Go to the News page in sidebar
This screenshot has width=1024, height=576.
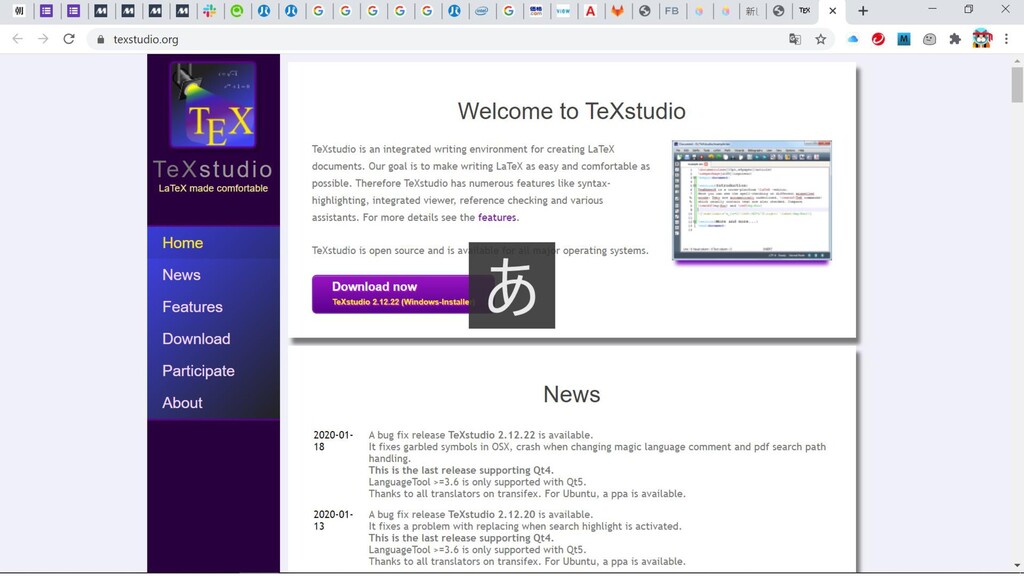(x=181, y=275)
